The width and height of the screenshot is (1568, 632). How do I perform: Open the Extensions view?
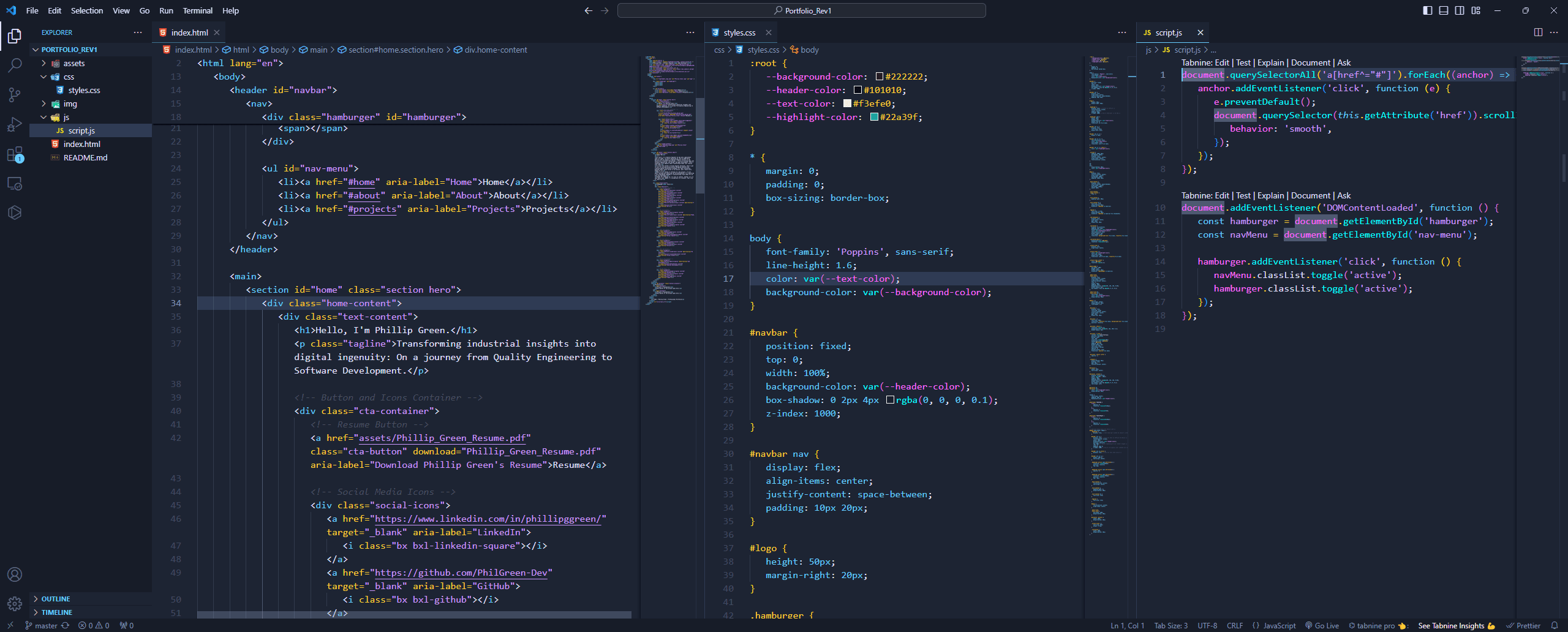pyautogui.click(x=15, y=153)
